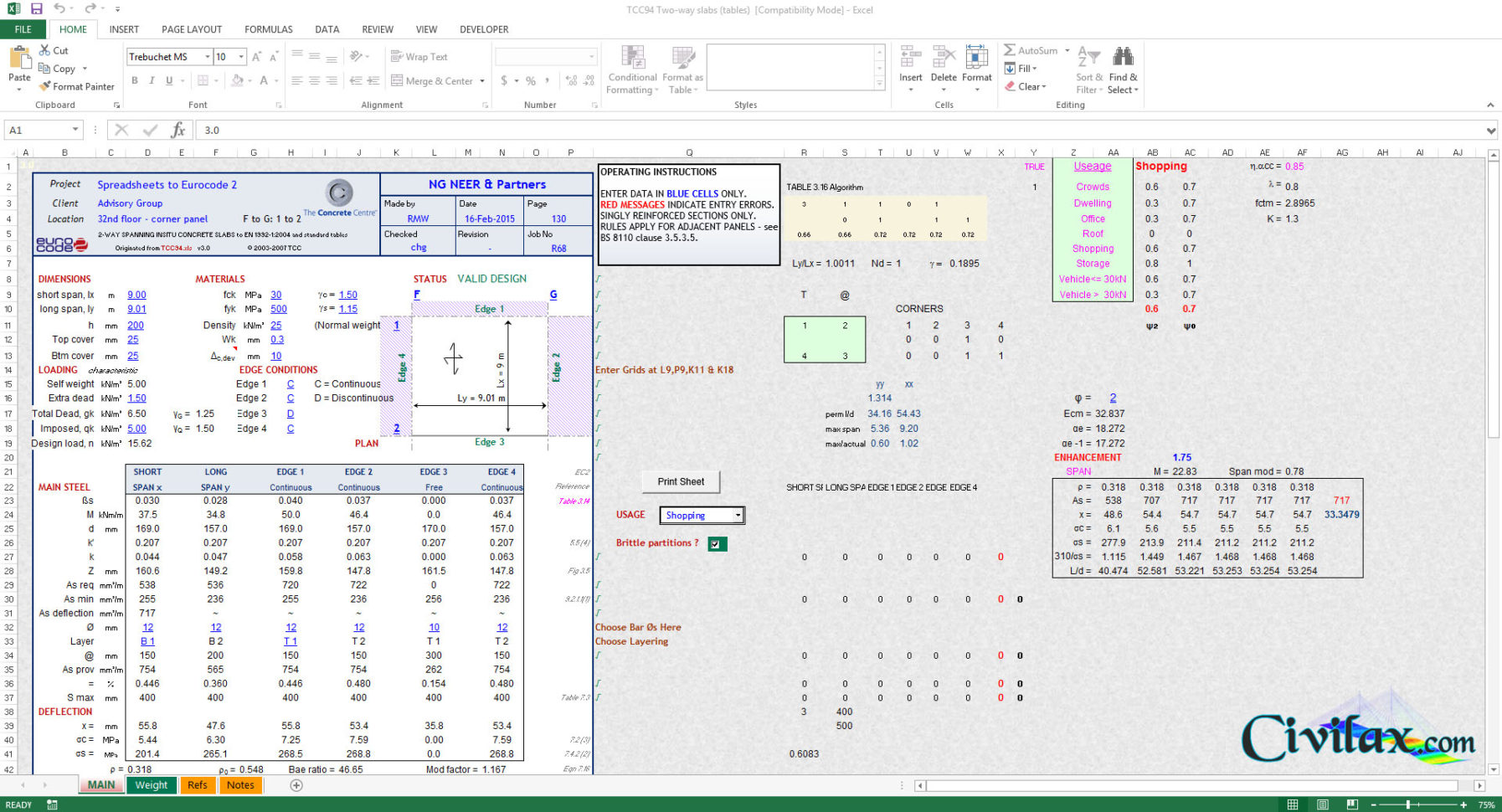This screenshot has width=1502, height=812.
Task: Switch to the FORMULAS ribbon tab
Action: tap(268, 28)
